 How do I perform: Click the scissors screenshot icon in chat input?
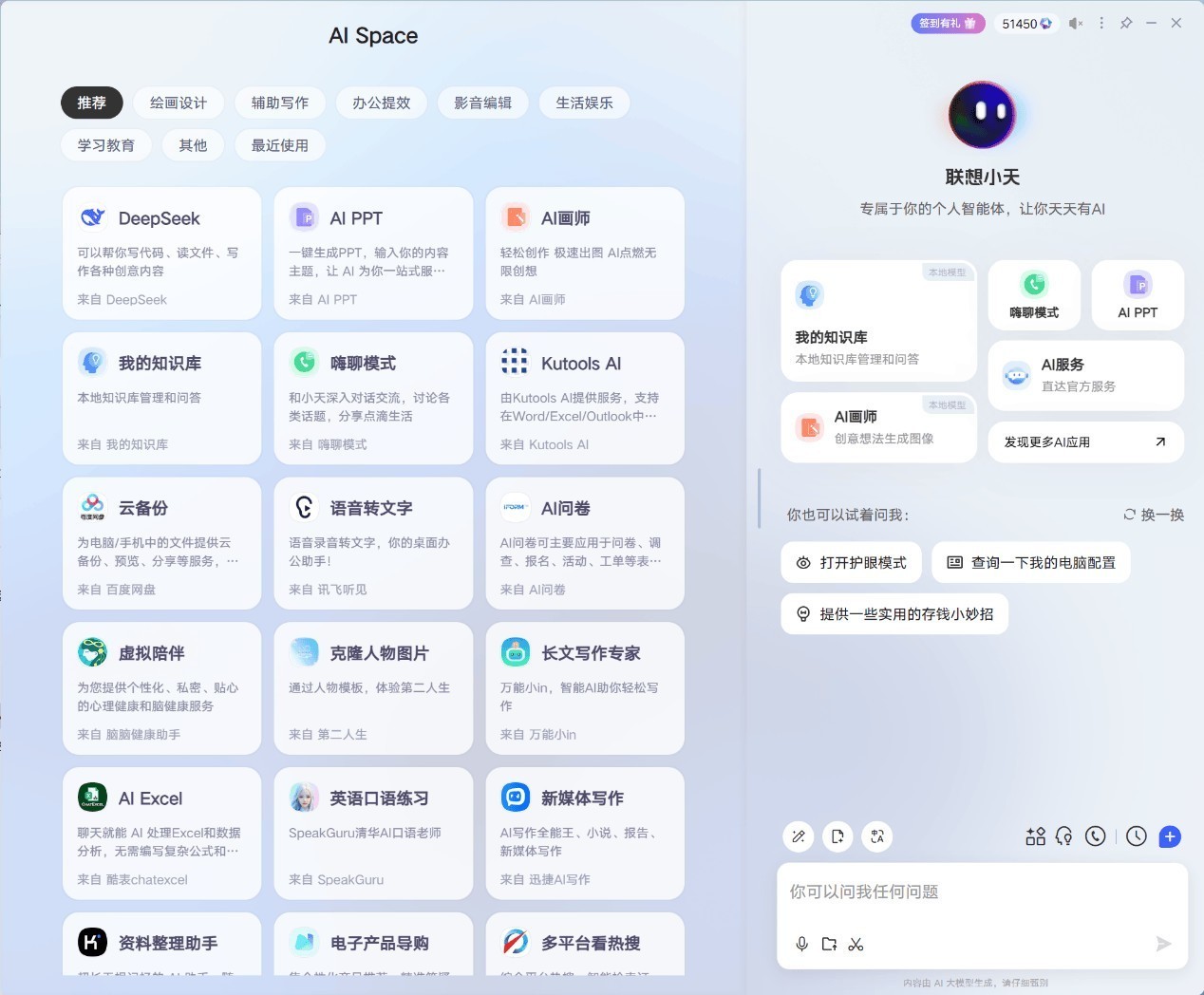pos(856,944)
